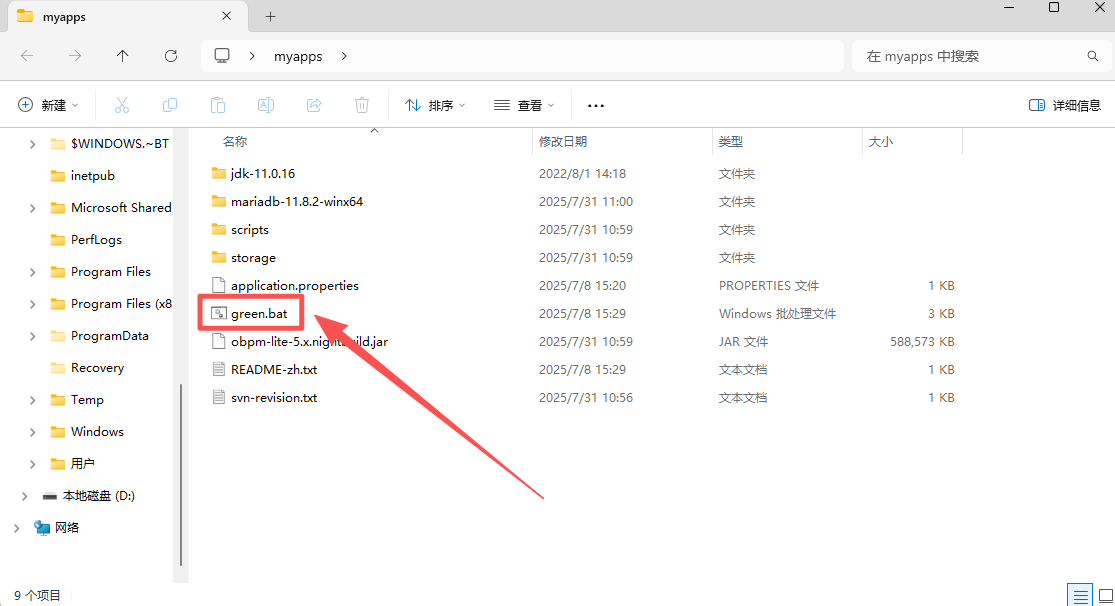Open the 排序 sort dropdown

[x=435, y=105]
